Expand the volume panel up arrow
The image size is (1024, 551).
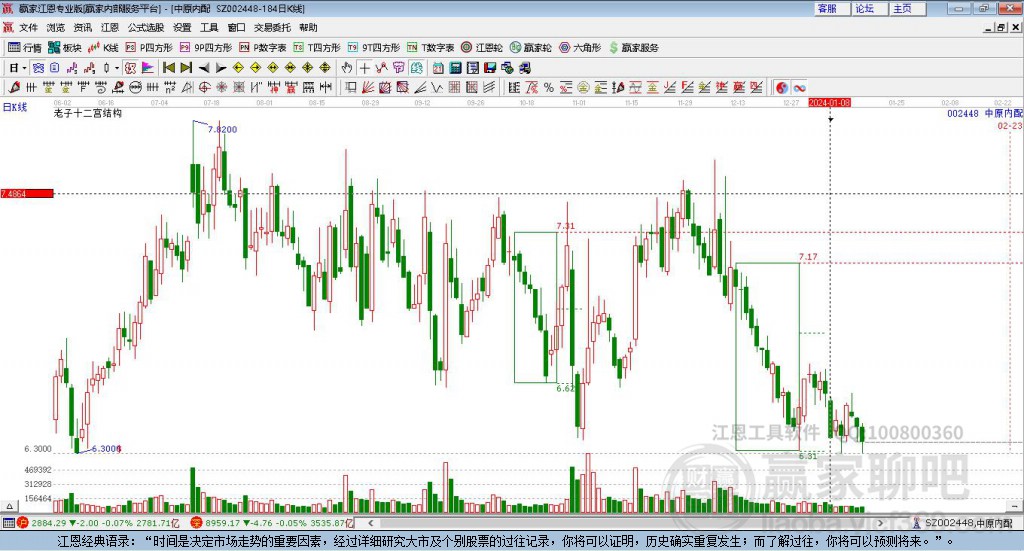(x=9, y=506)
